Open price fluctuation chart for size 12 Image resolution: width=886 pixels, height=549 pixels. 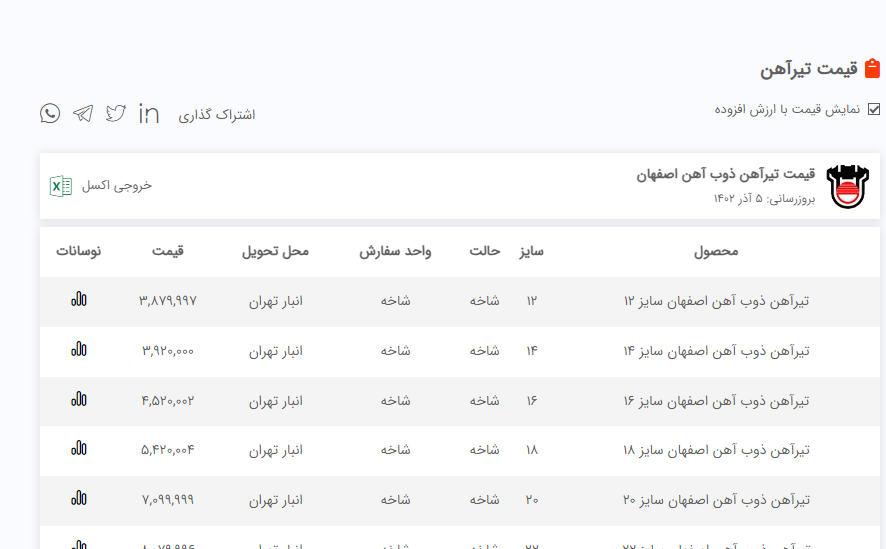tap(79, 299)
